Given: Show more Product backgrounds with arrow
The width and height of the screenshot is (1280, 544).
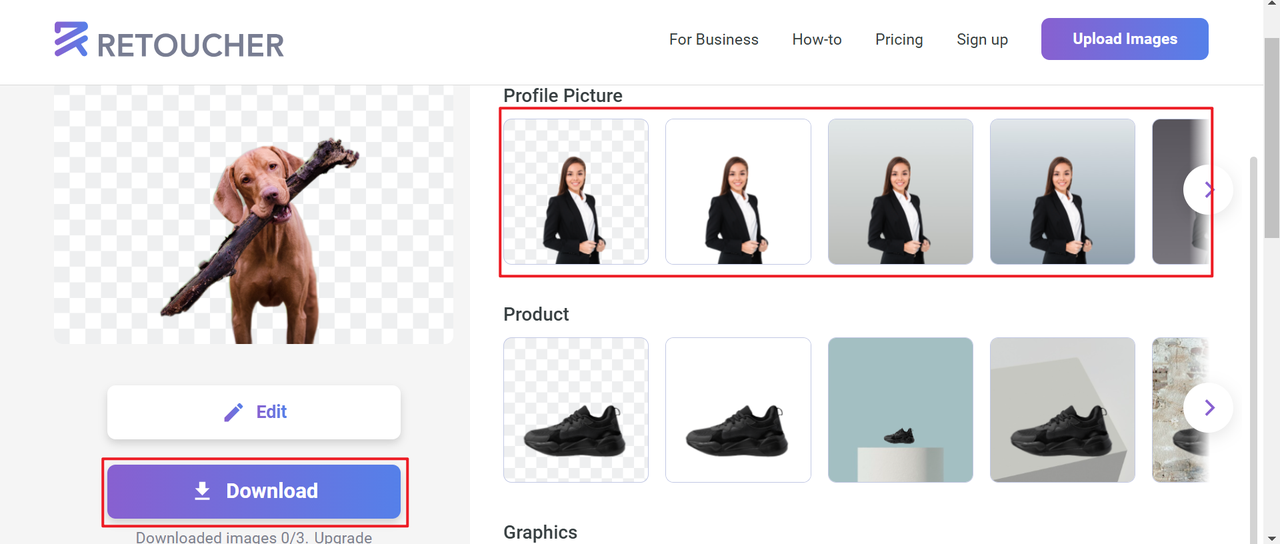Looking at the screenshot, I should (x=1208, y=407).
